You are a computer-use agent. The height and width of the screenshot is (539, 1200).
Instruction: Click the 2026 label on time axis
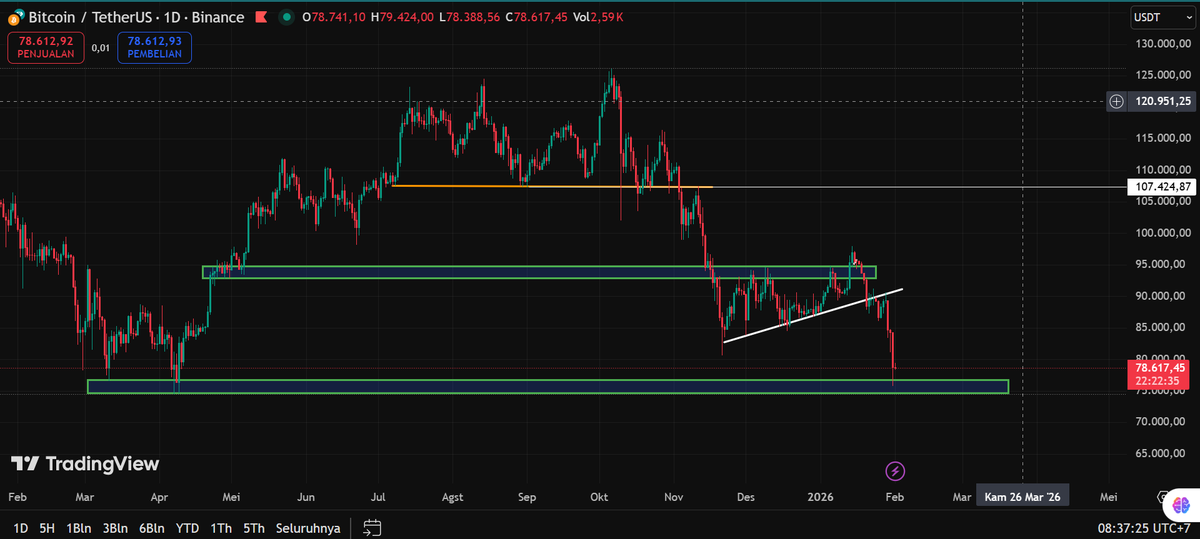[x=820, y=496]
